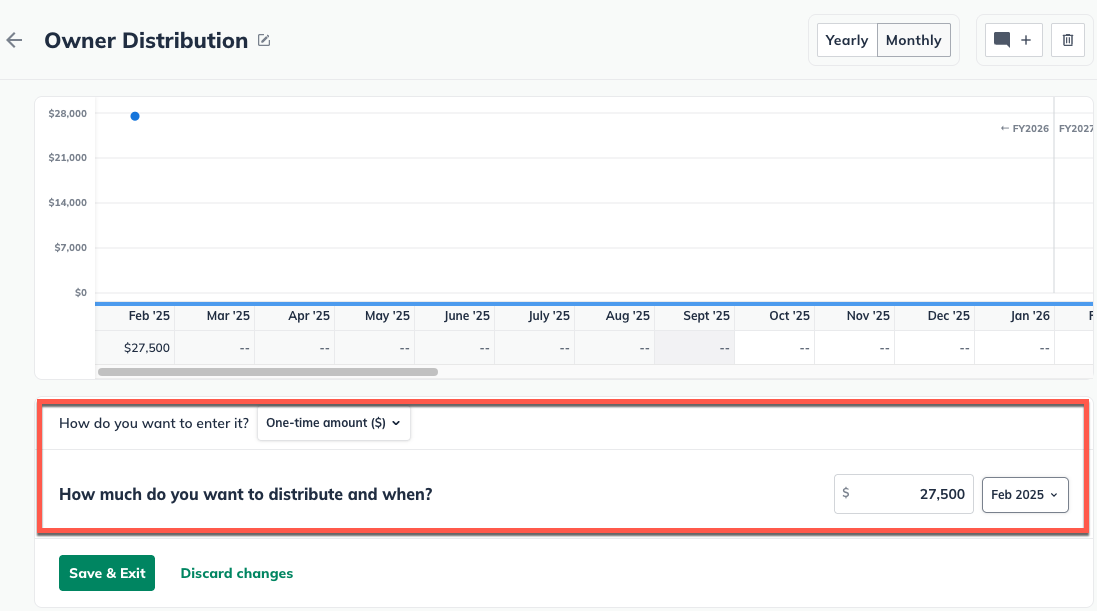
Task: Click the horizontal scrollbar under the table
Action: (267, 371)
